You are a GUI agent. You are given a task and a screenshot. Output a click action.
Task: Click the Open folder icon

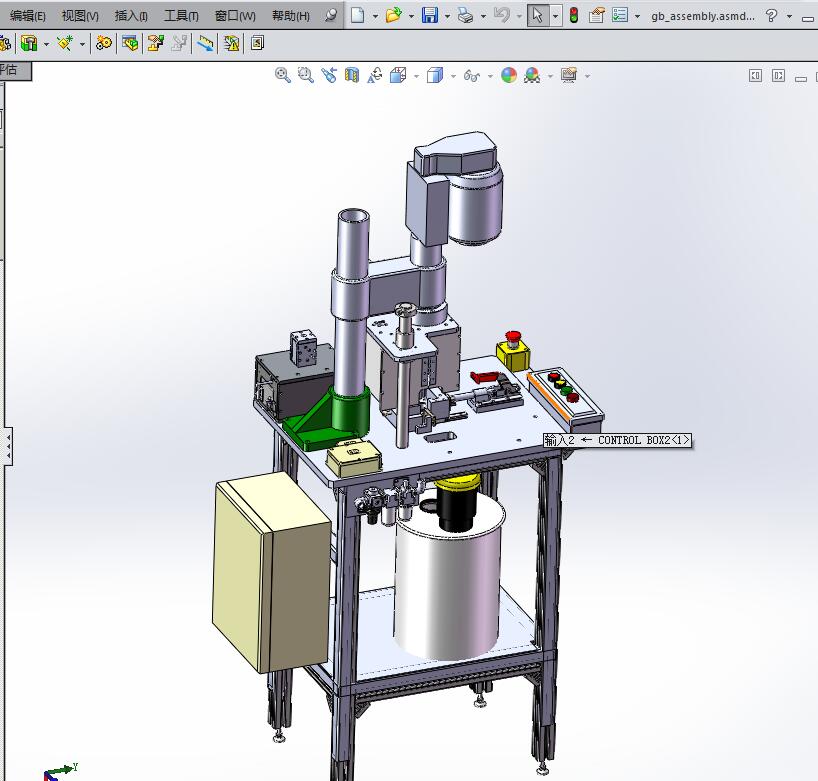[392, 15]
